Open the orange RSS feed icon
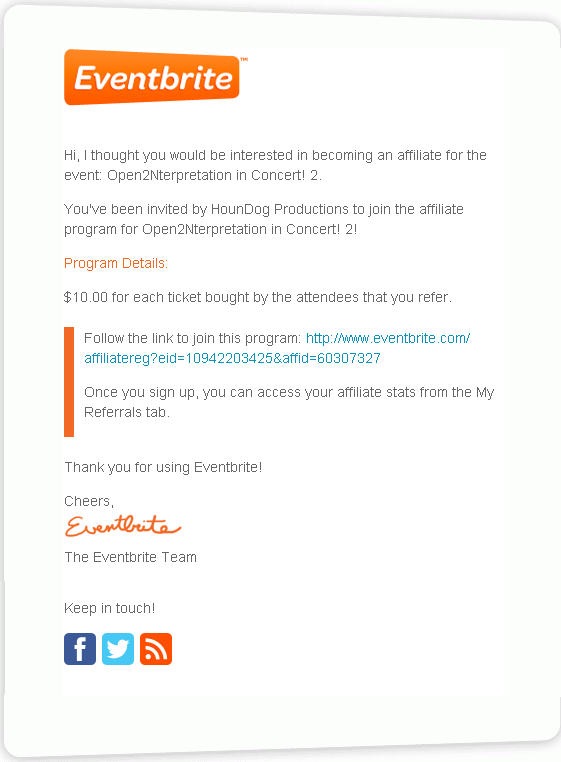This screenshot has height=762, width=561. point(156,649)
